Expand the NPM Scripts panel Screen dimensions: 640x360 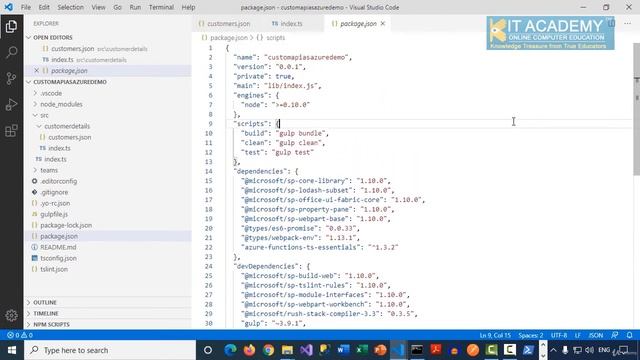[x=108, y=324]
